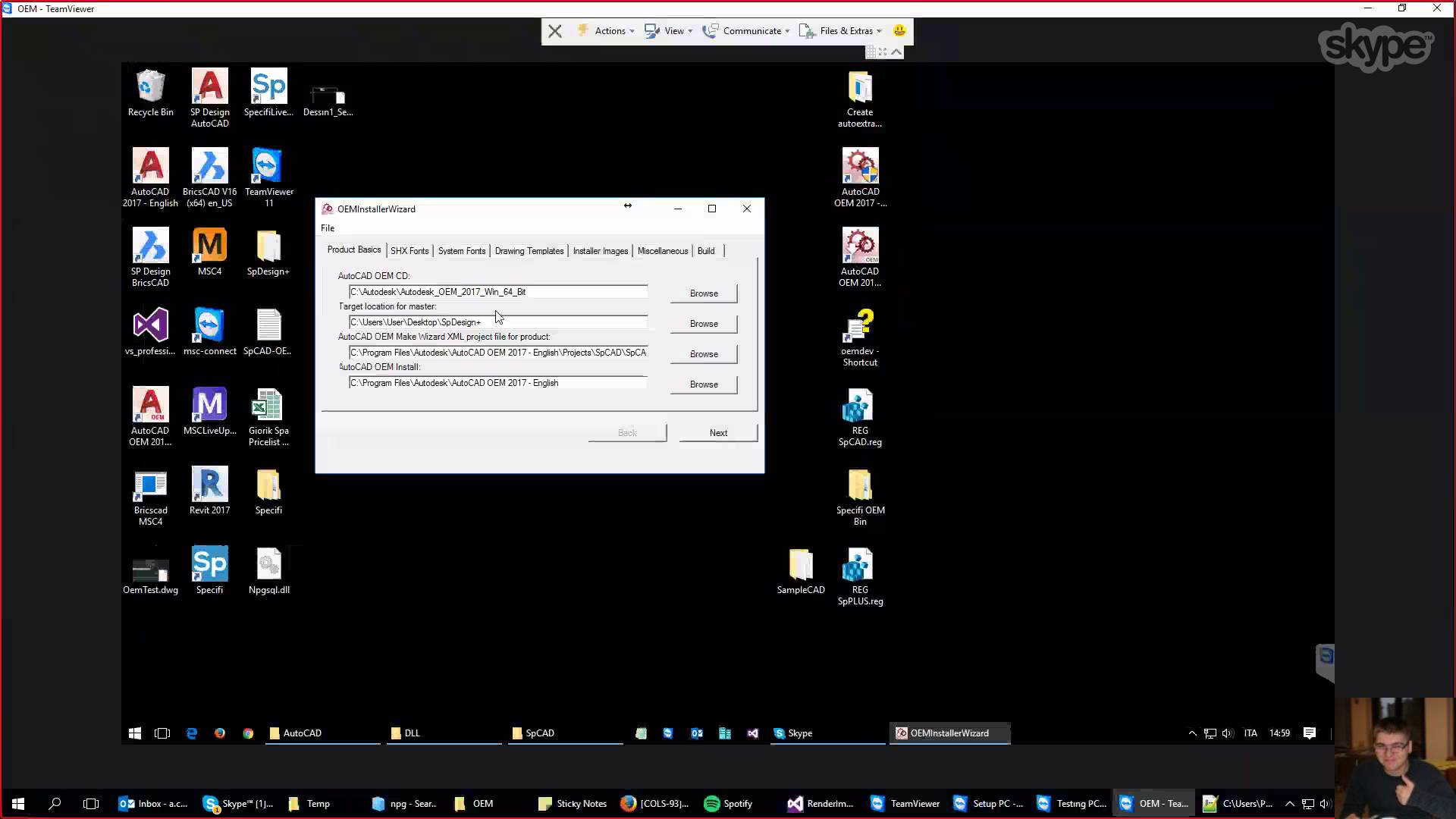
Task: Open SpCAD folder in remote taskbar
Action: pos(566,733)
